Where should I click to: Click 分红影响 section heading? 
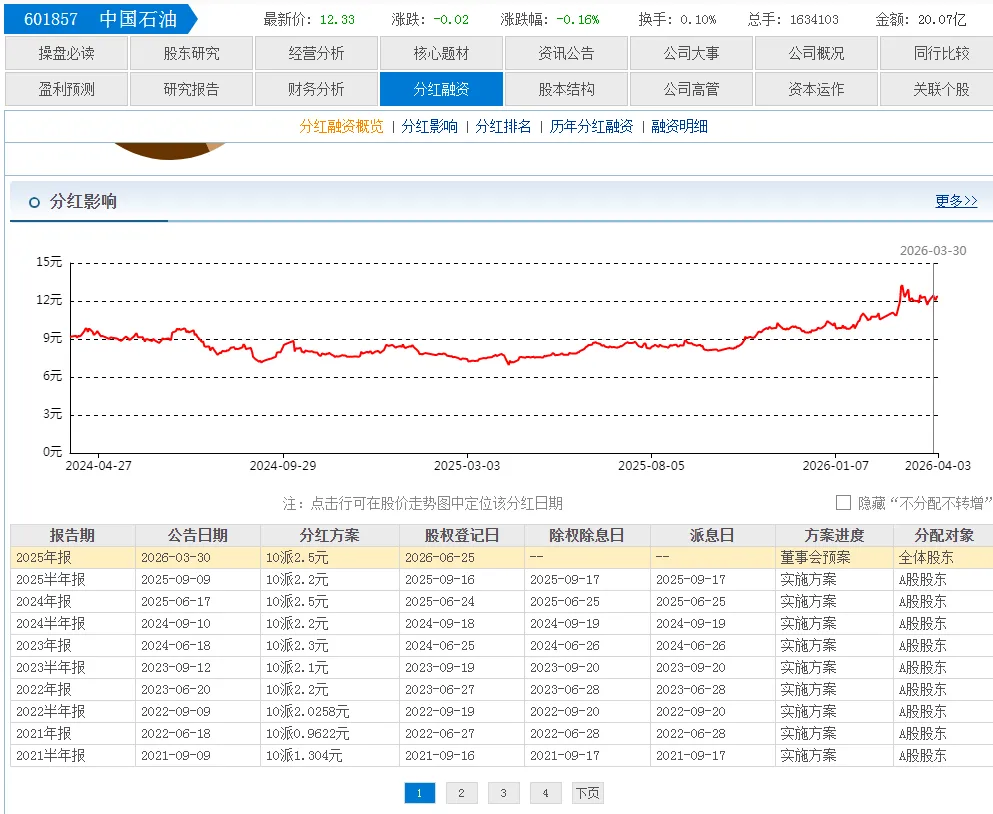[x=83, y=201]
